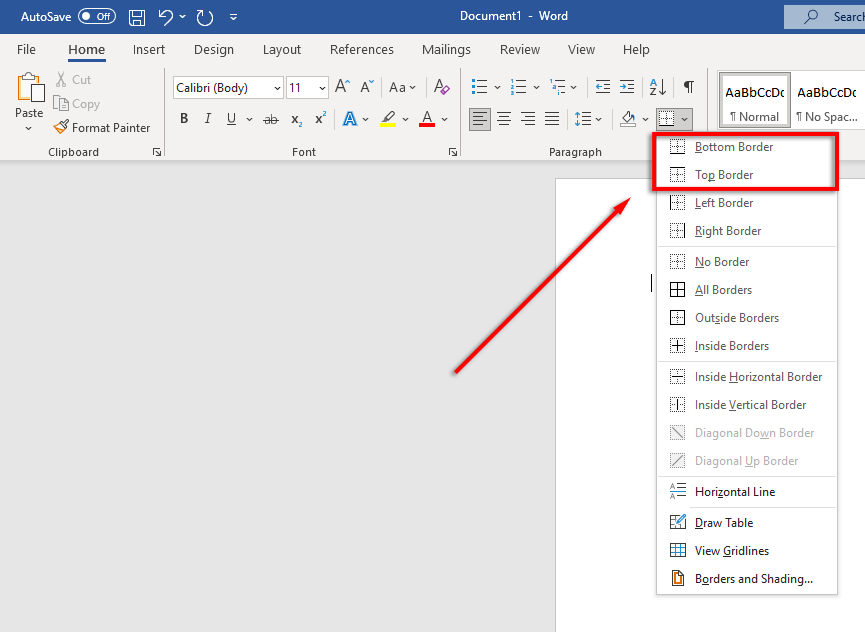865x632 pixels.
Task: Click the Format Painter brush icon
Action: (61, 128)
